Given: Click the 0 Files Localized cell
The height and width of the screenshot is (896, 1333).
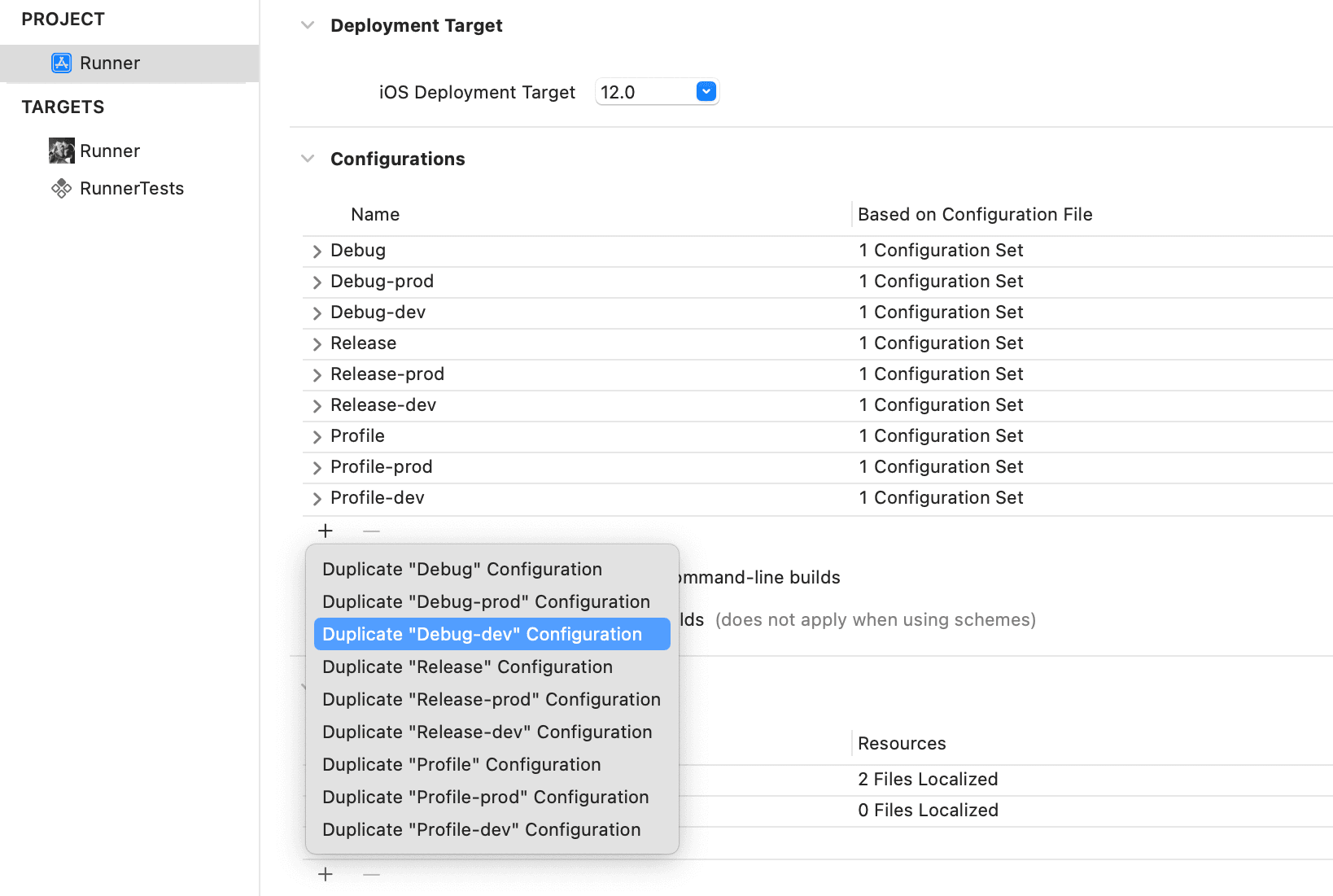Looking at the screenshot, I should [928, 810].
